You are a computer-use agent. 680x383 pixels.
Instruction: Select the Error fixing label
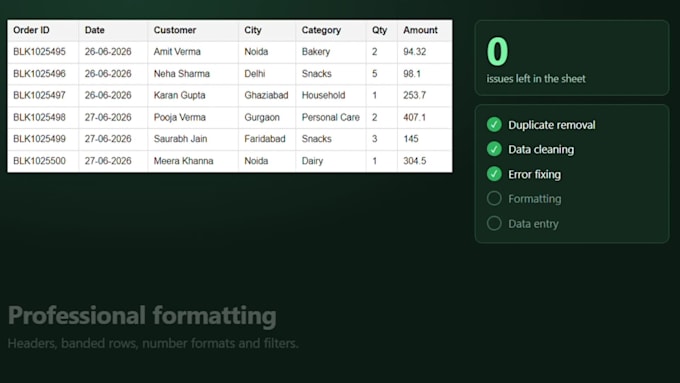click(x=534, y=174)
